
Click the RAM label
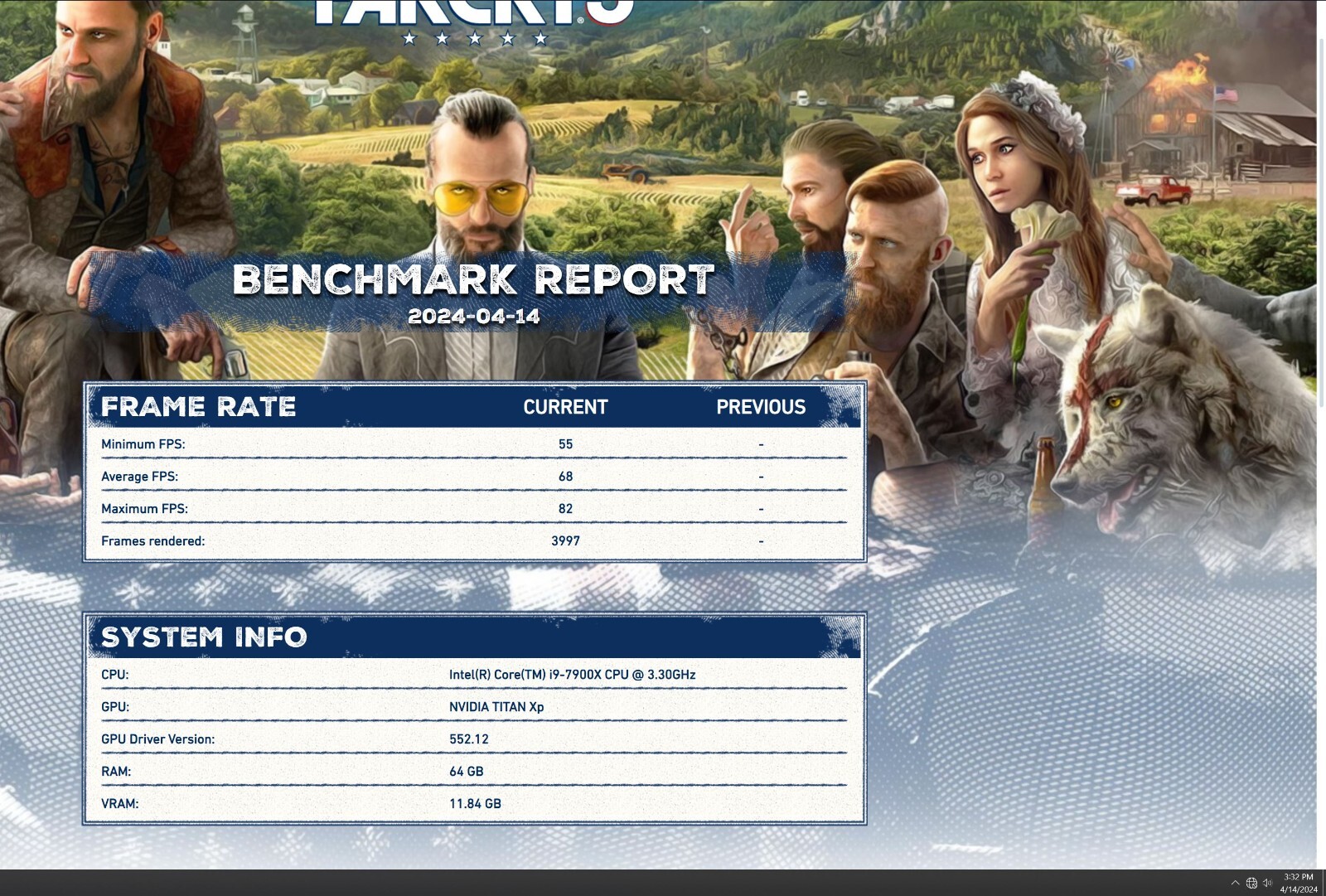click(x=116, y=772)
